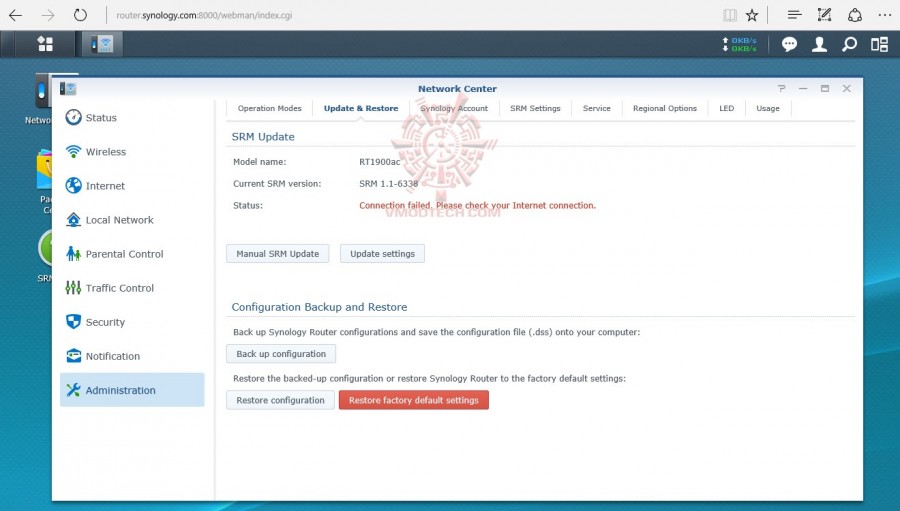Switch to Usage tab
This screenshot has height=511, width=900.
click(x=768, y=109)
